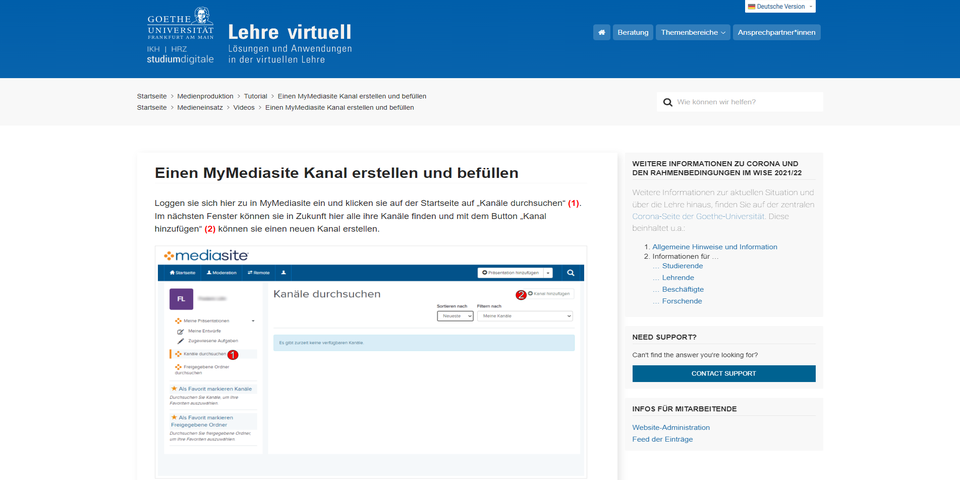Expand the Themenbereiche dropdown menu
960x480 pixels.
[x=693, y=32]
